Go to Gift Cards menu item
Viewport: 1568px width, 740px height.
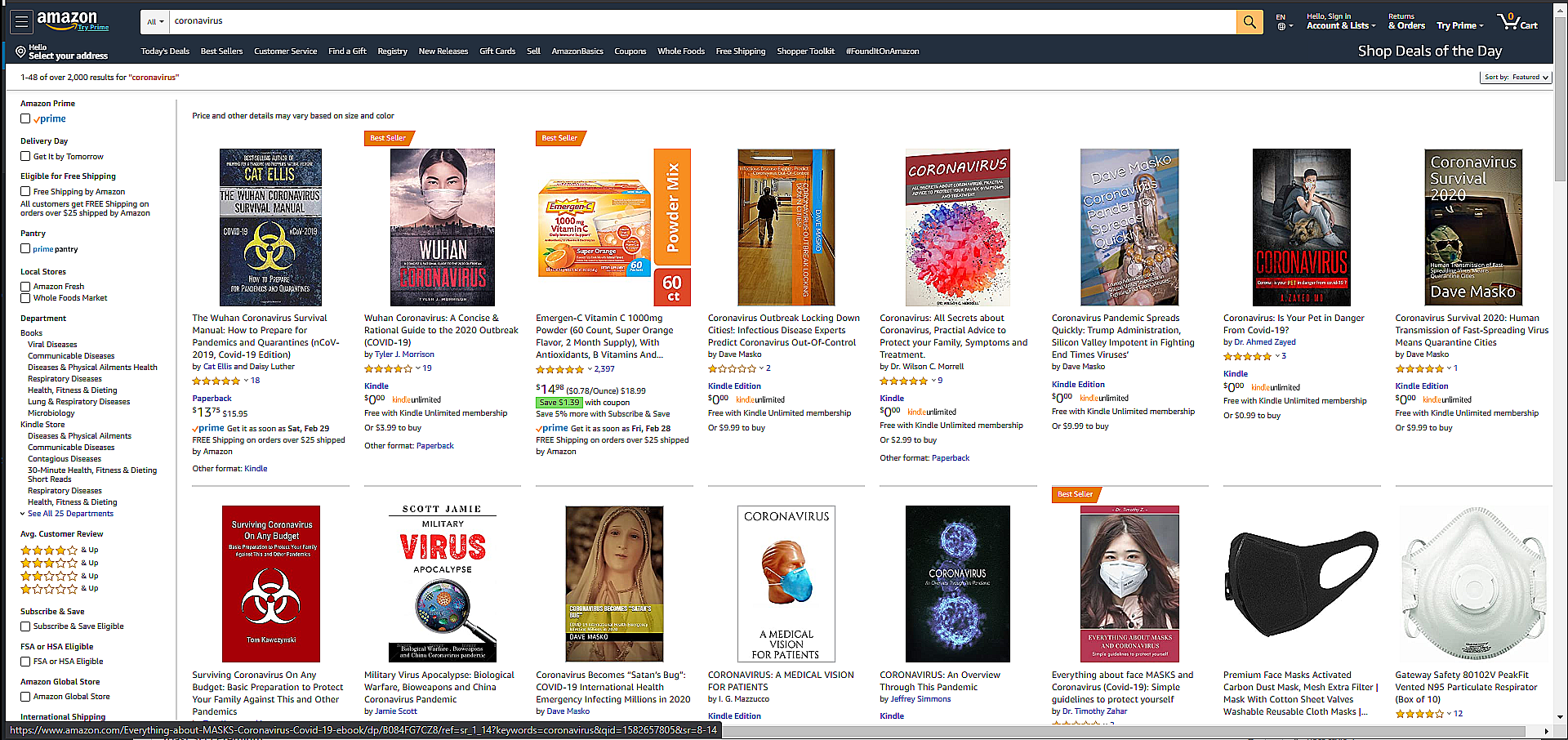click(x=497, y=51)
